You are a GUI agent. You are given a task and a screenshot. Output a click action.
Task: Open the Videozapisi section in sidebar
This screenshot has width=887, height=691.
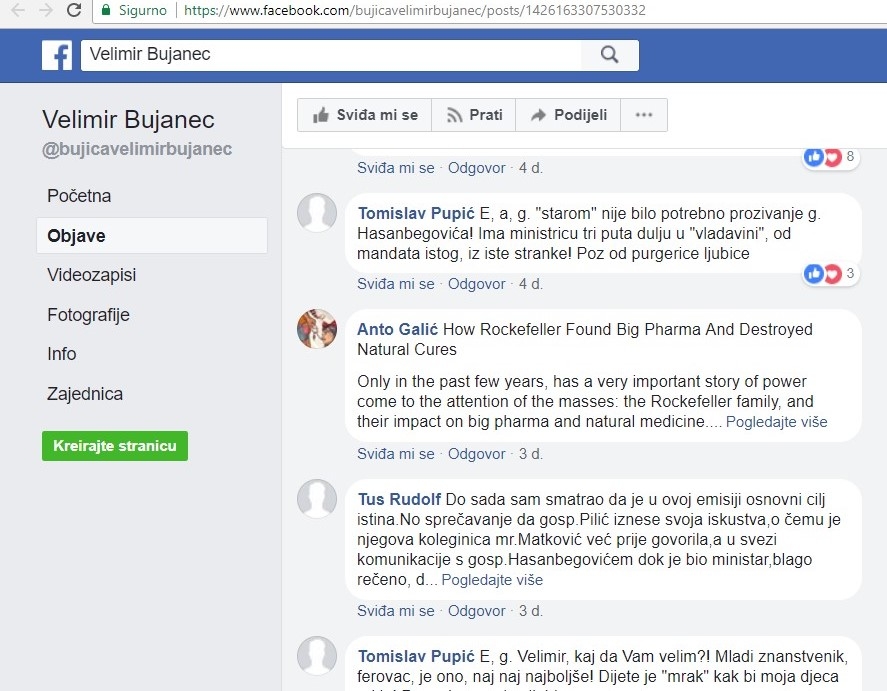coord(91,275)
